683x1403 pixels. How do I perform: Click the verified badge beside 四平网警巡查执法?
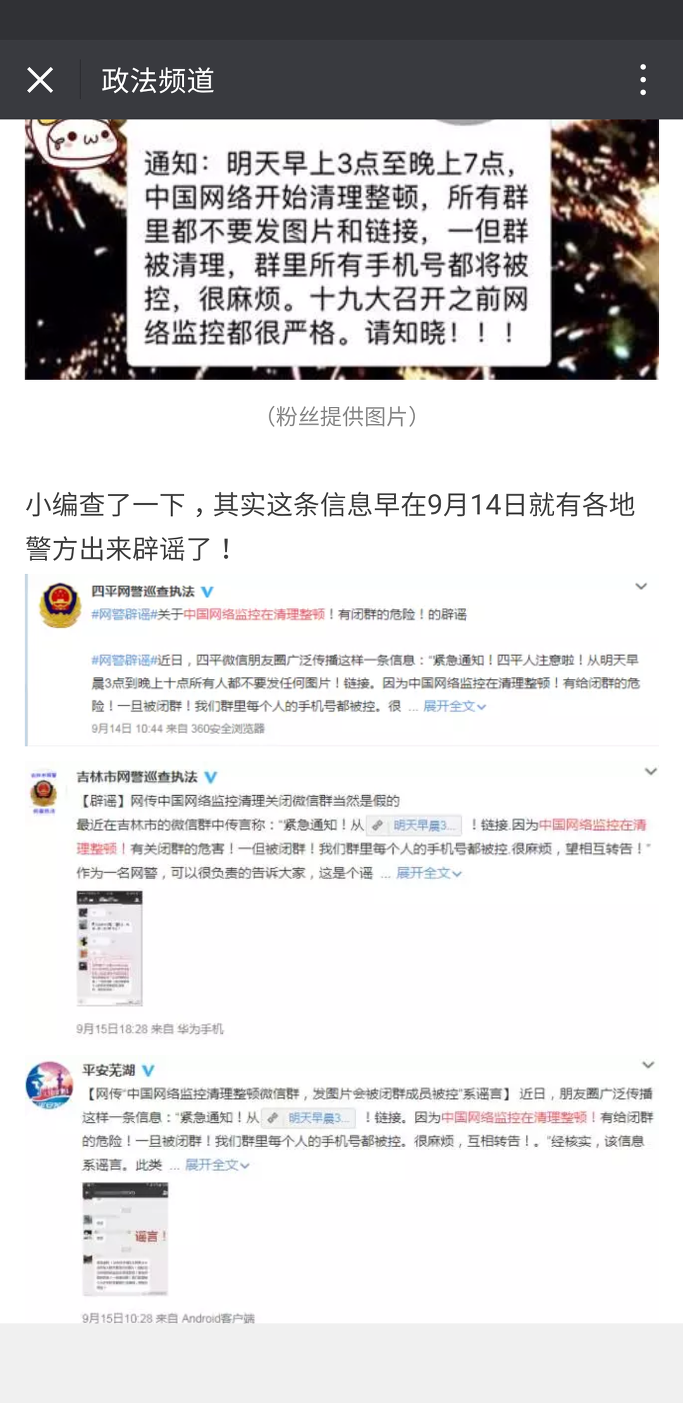[x=207, y=592]
